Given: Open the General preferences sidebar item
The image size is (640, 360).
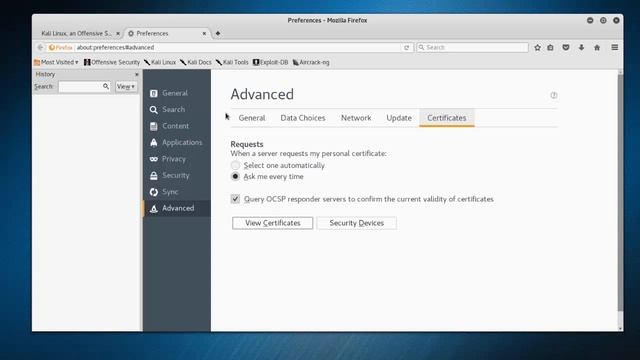Looking at the screenshot, I should (177, 93).
